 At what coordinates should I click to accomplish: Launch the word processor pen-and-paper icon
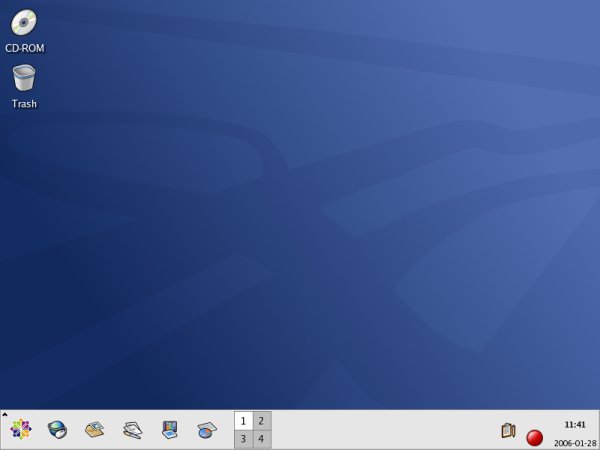click(132, 430)
